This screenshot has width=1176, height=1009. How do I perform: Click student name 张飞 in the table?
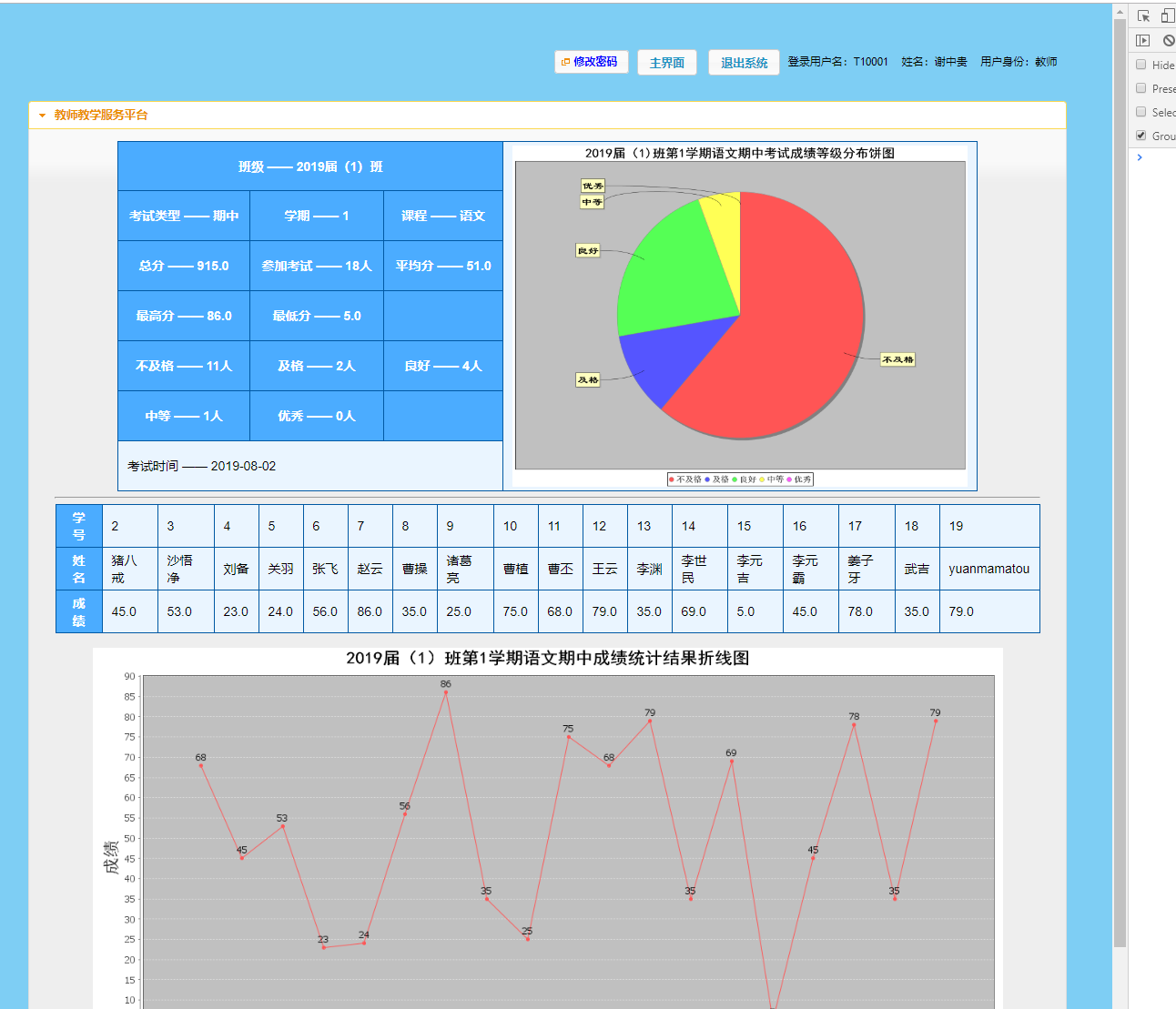pyautogui.click(x=325, y=569)
